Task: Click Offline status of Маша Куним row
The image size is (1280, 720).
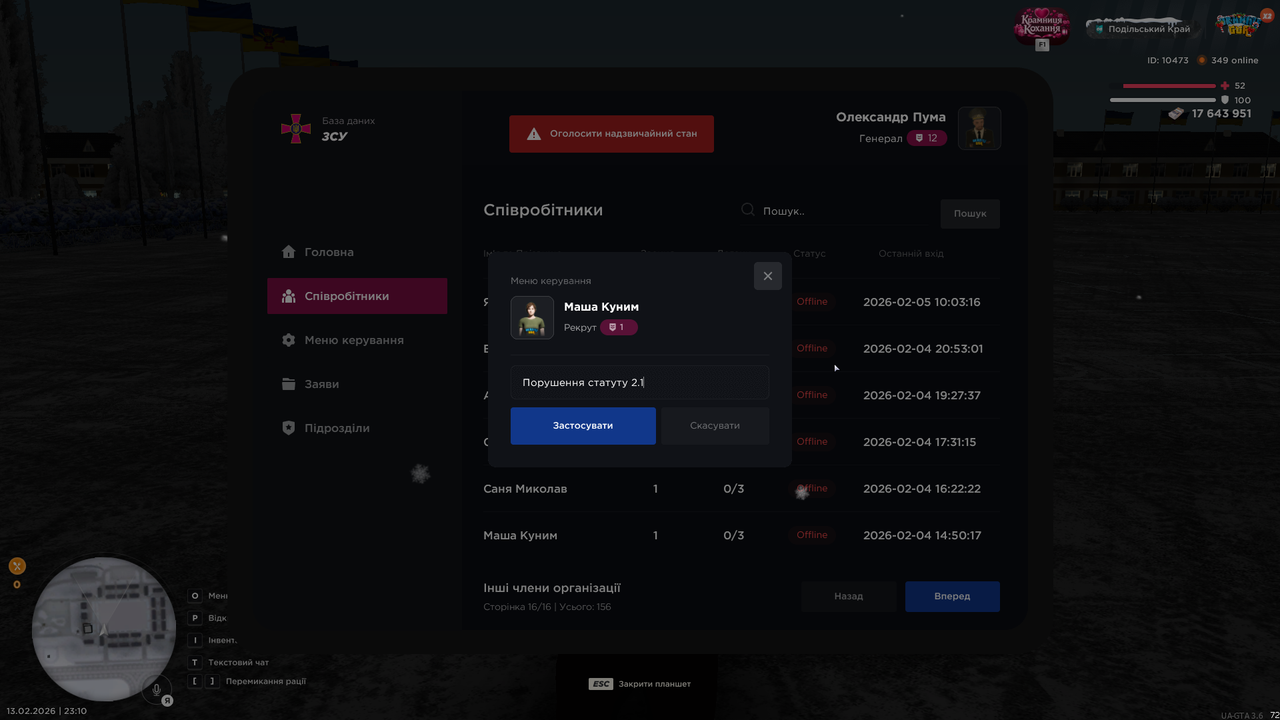Action: tap(812, 535)
